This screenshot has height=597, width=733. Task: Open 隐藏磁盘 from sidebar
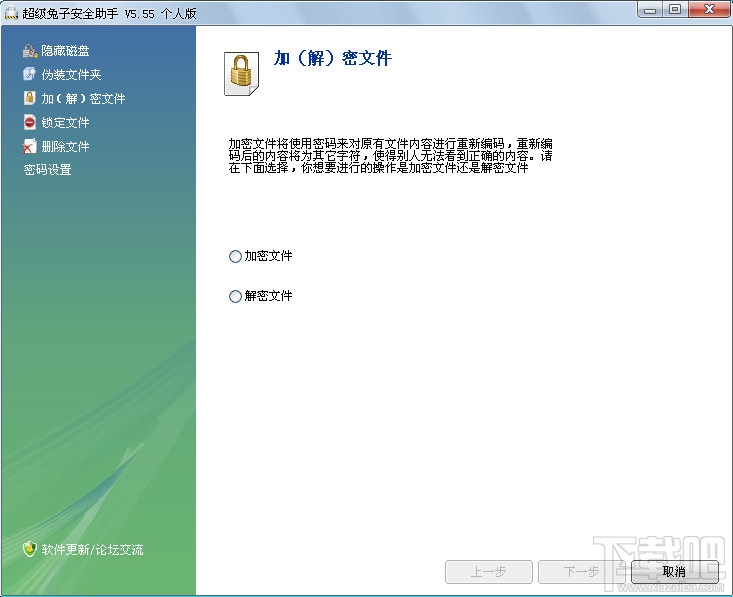[65, 50]
